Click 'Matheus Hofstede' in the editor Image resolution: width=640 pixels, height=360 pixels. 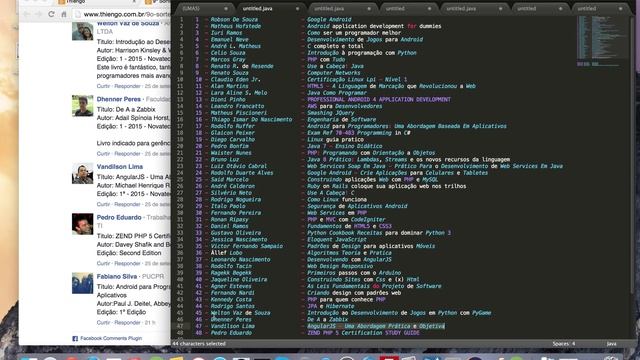236,26
